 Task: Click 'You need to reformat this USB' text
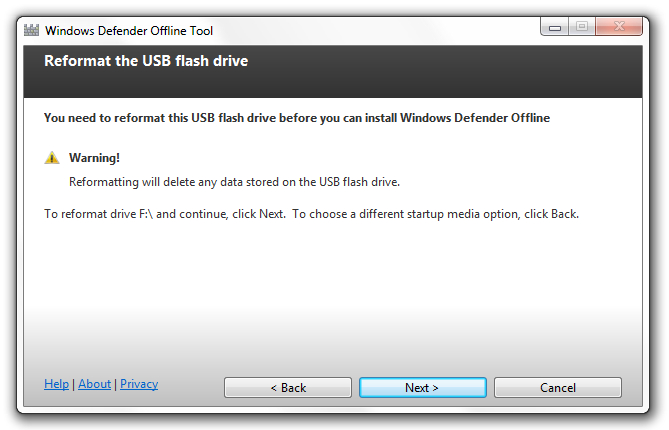coord(297,118)
